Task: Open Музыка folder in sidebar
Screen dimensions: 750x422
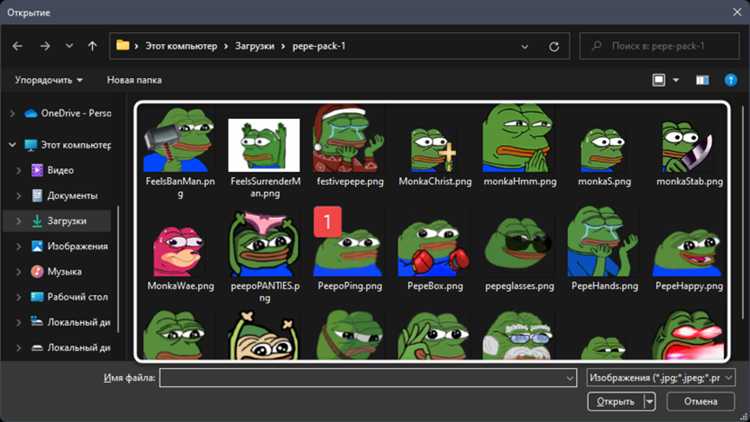Action: pos(56,272)
